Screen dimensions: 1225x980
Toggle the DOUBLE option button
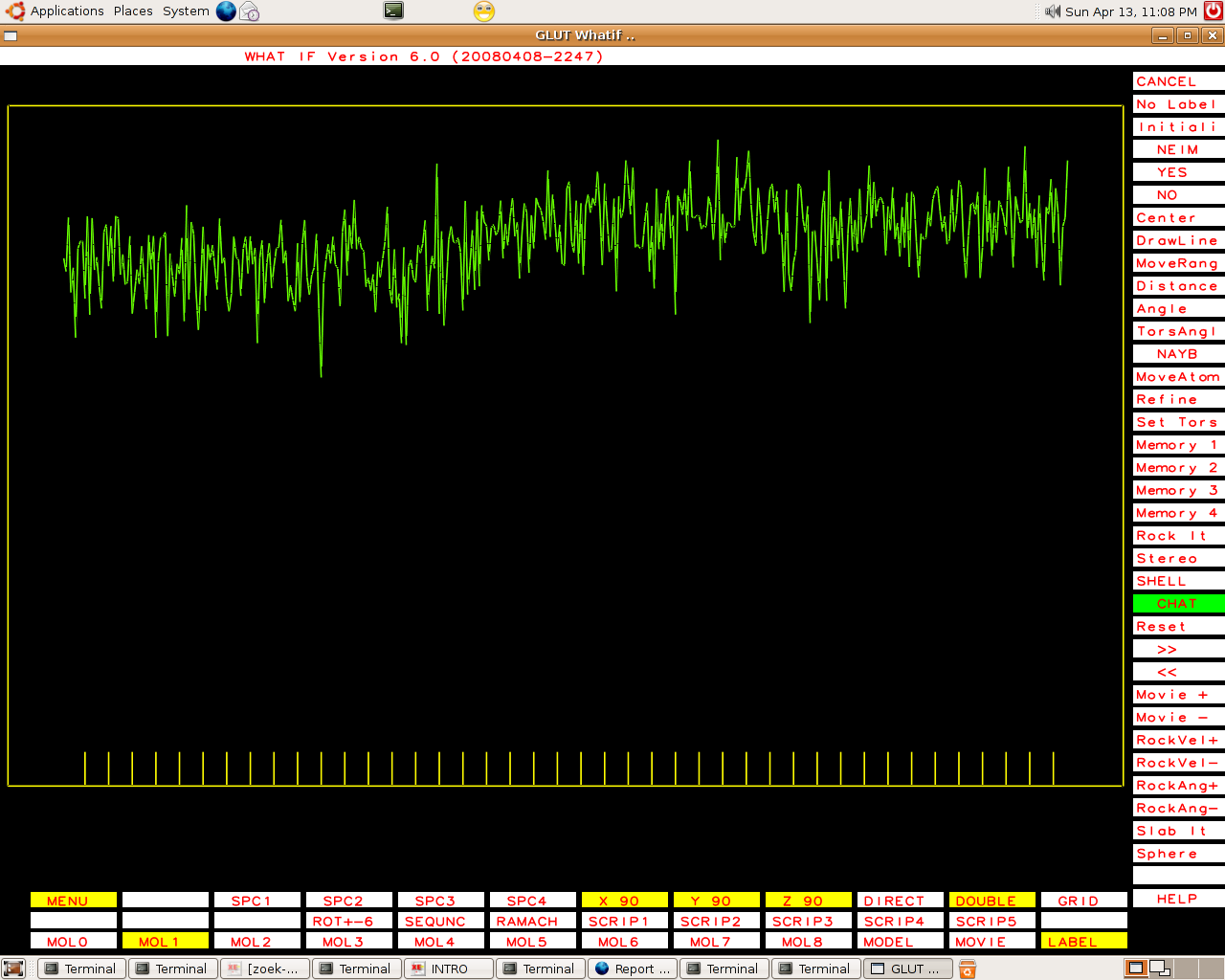[991, 901]
